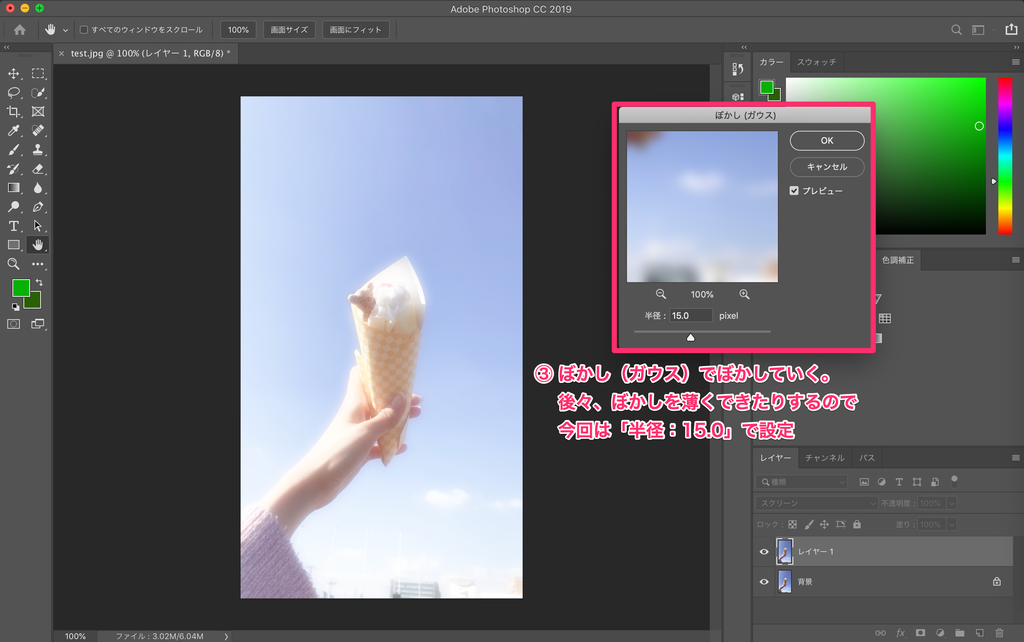
Task: Hide the 背景 layer with its eye icon
Action: pos(764,582)
